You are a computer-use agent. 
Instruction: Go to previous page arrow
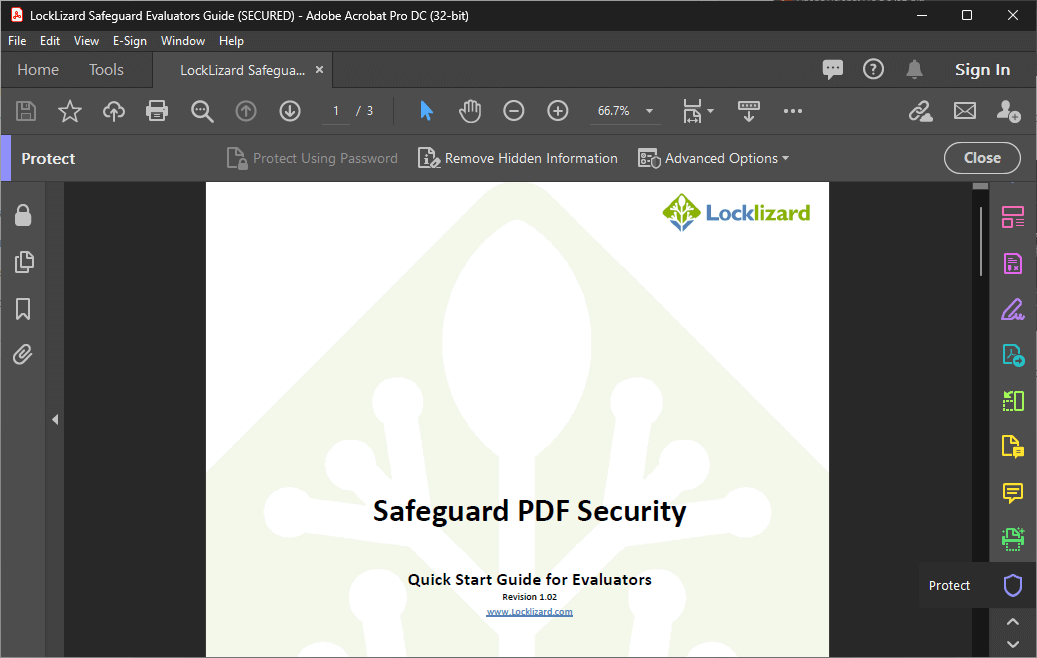[x=246, y=111]
